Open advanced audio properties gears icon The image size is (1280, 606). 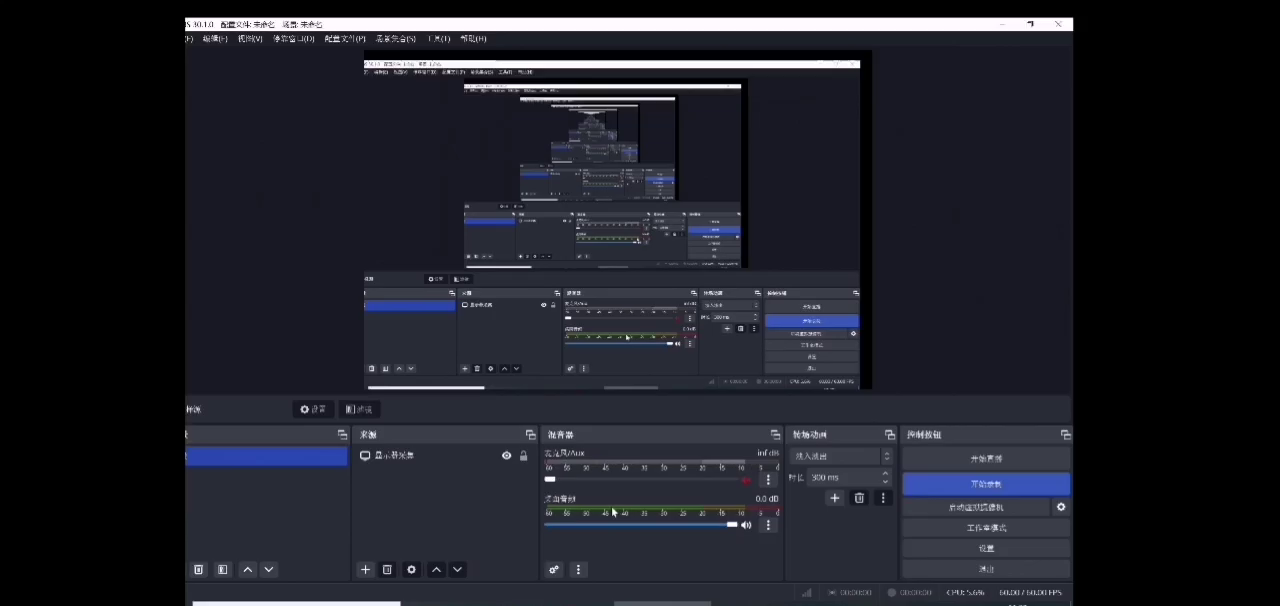(554, 569)
